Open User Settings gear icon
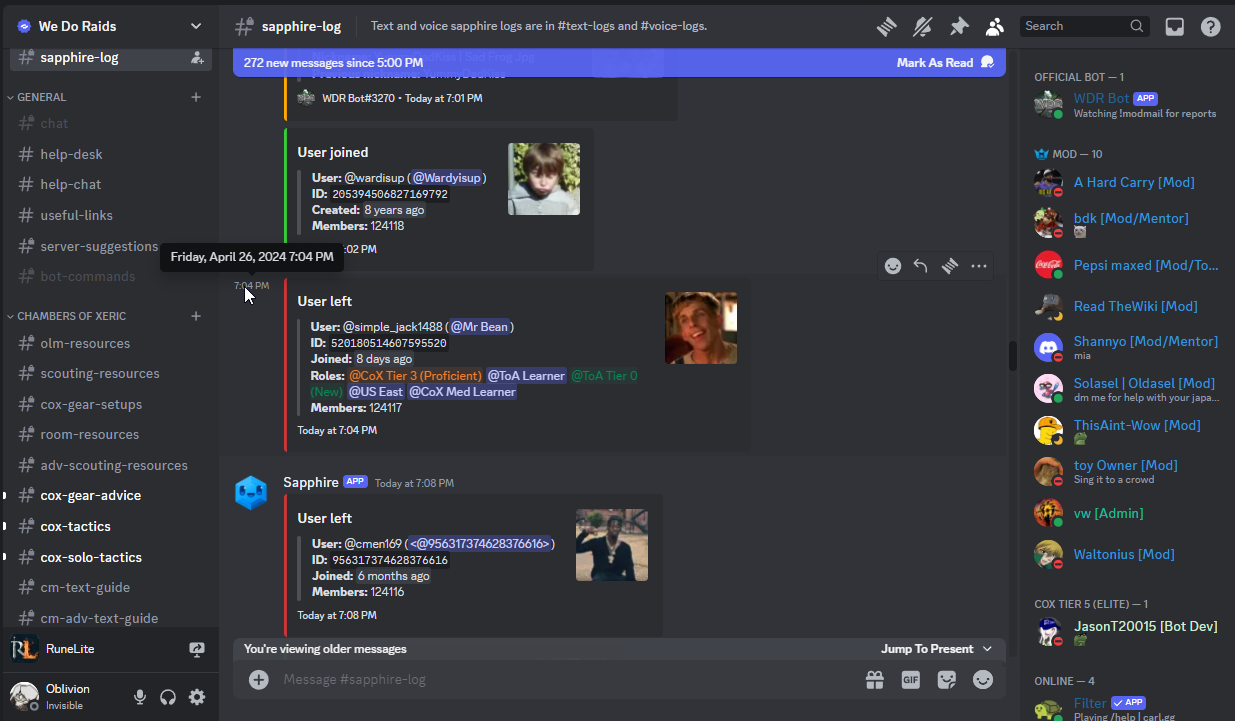The height and width of the screenshot is (721, 1235). [197, 697]
